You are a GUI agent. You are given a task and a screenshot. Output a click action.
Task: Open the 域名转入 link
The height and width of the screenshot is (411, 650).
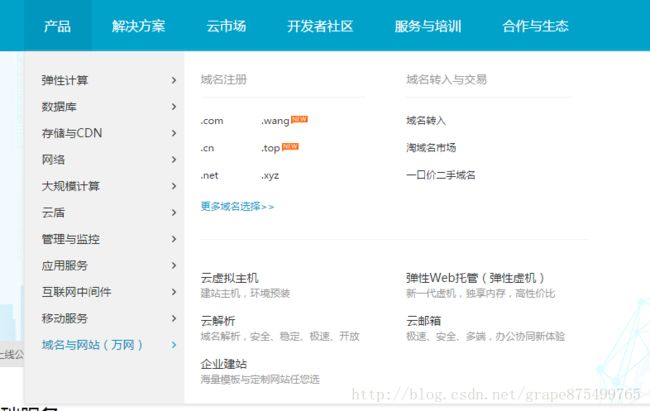pos(426,121)
